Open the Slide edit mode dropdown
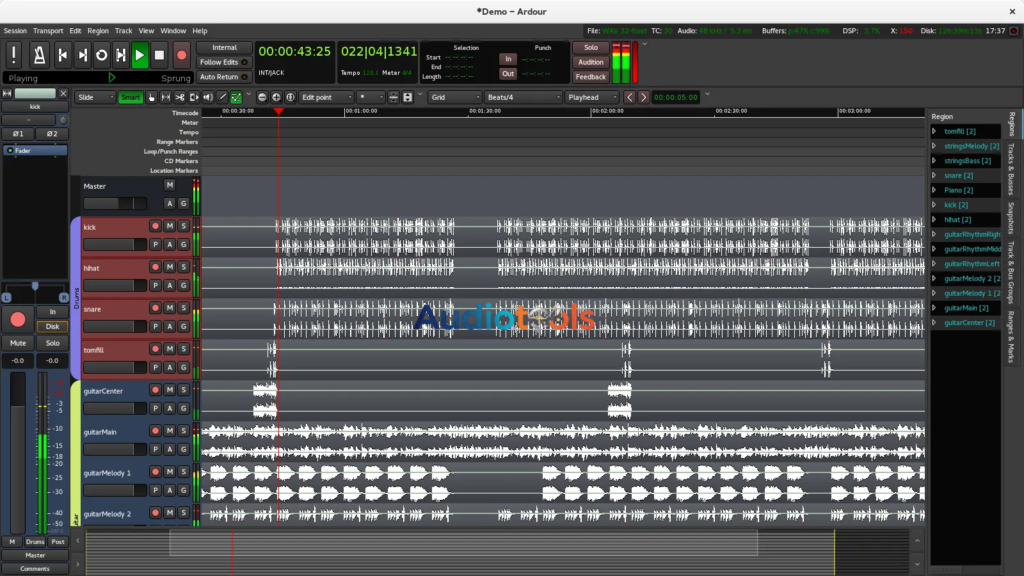 coord(95,97)
